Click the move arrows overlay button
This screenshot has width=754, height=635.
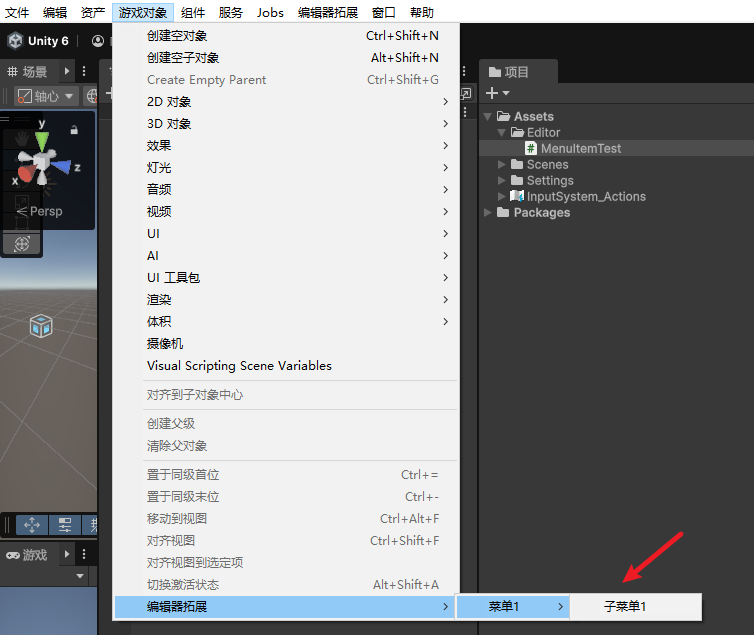(32, 525)
